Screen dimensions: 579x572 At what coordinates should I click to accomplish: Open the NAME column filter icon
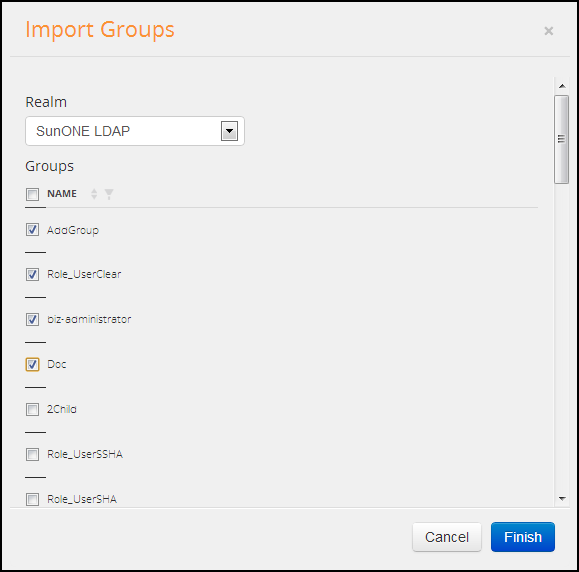pos(109,194)
